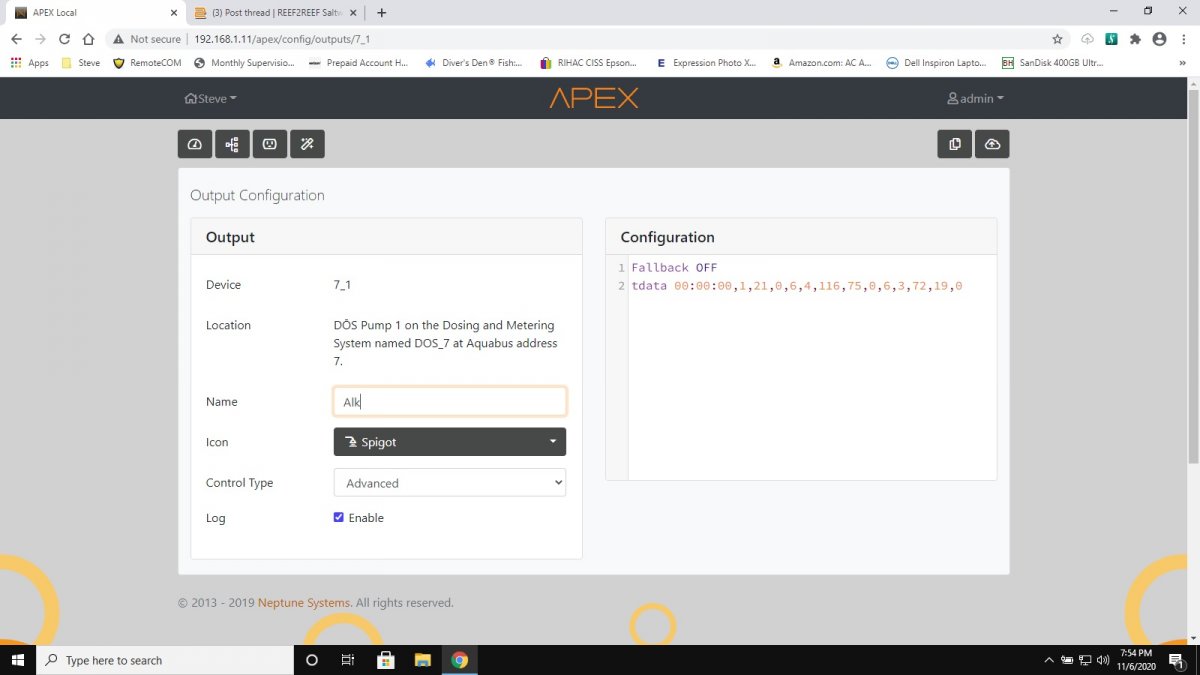Open the Windows Start menu
This screenshot has width=1200, height=675.
coord(18,660)
